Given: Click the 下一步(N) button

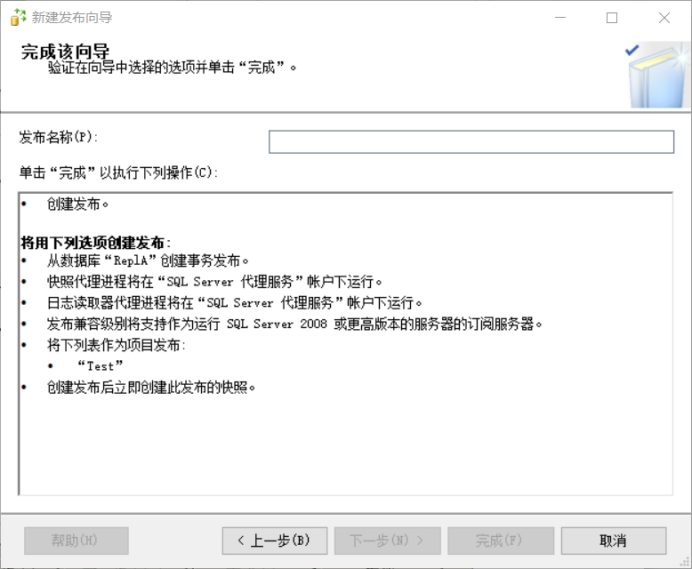Looking at the screenshot, I should (387, 541).
